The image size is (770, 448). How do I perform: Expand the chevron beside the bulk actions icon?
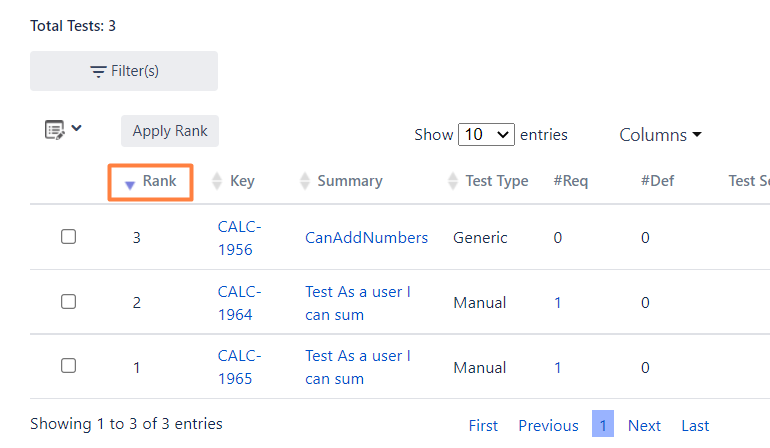pos(77,128)
